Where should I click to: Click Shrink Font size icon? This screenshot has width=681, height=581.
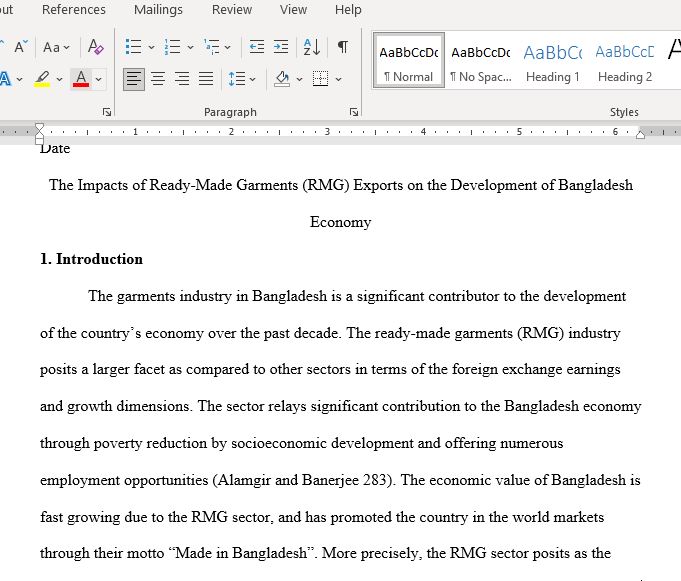coord(20,46)
